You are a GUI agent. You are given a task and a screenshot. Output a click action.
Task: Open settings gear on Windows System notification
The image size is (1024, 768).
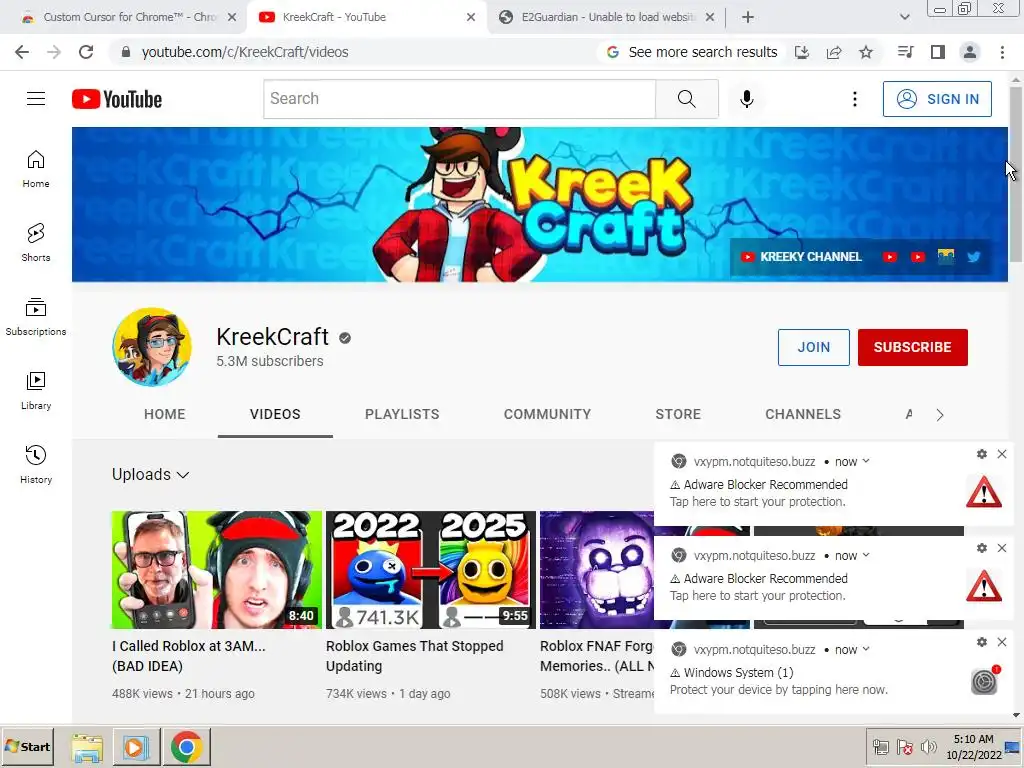tap(982, 642)
